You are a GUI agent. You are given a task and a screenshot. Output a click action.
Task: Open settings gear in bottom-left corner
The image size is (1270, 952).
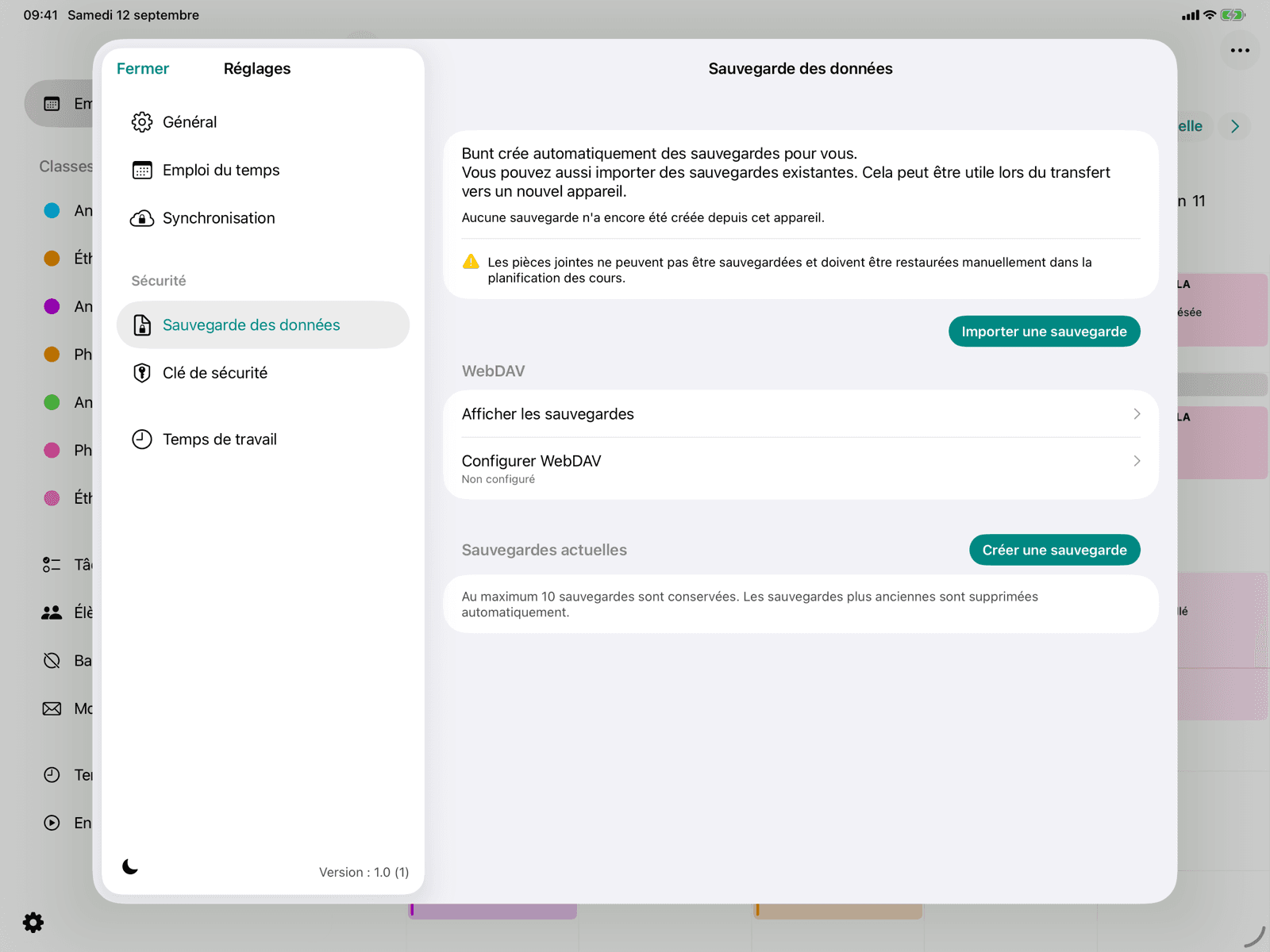[33, 923]
